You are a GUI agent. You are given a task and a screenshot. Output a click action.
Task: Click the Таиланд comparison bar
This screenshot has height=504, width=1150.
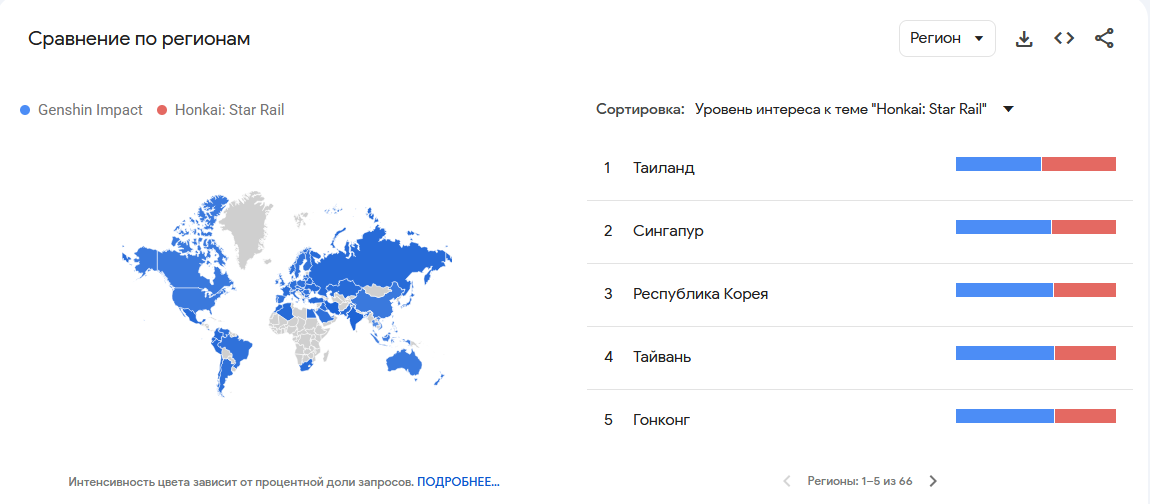coord(1035,164)
